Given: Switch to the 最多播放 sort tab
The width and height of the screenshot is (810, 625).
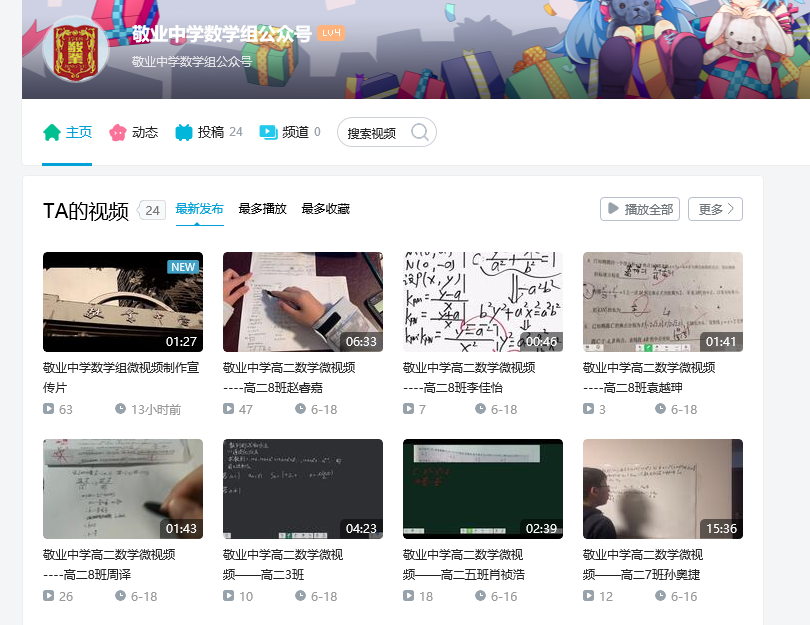Looking at the screenshot, I should pyautogui.click(x=262, y=209).
